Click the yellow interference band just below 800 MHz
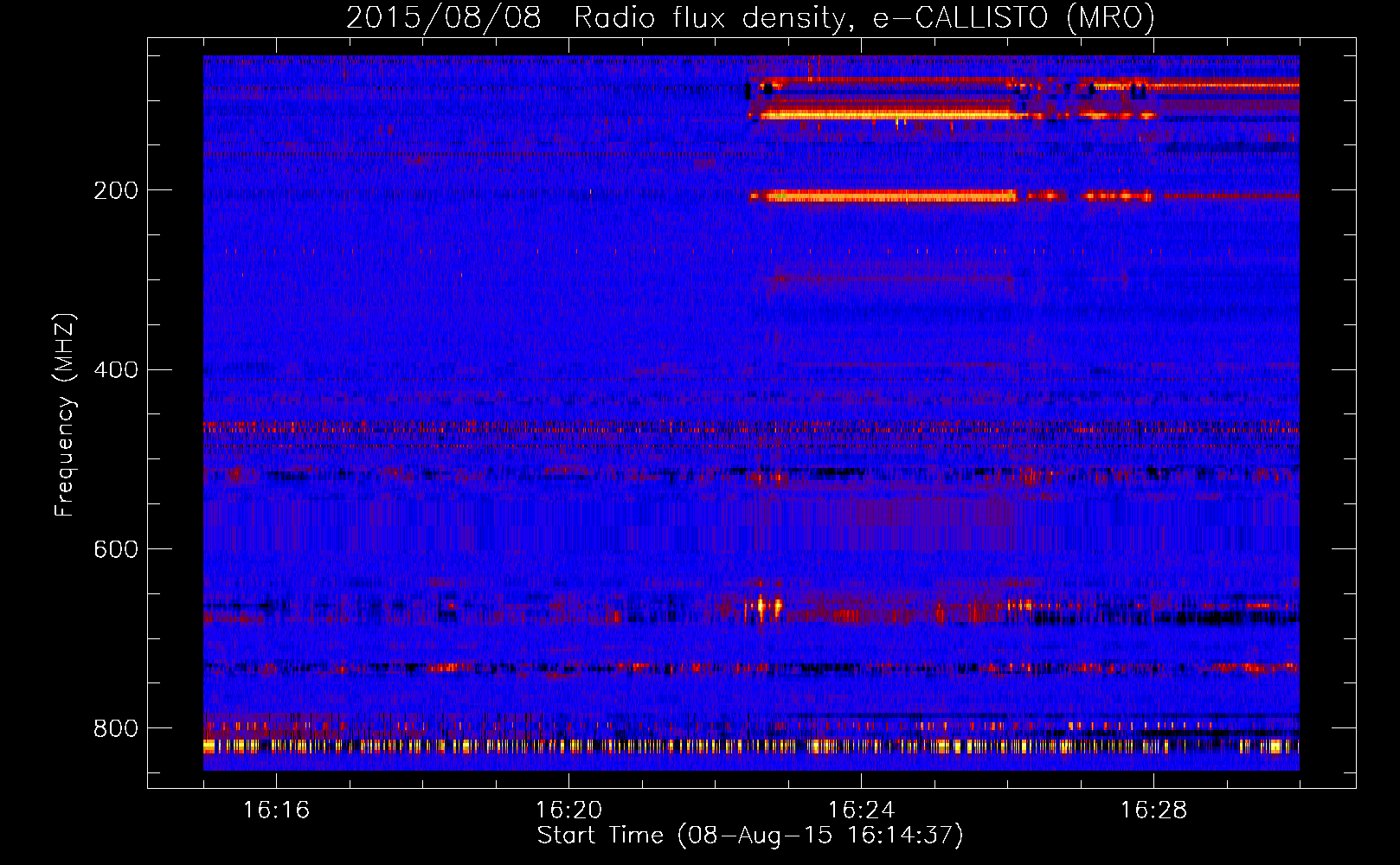 (751, 746)
